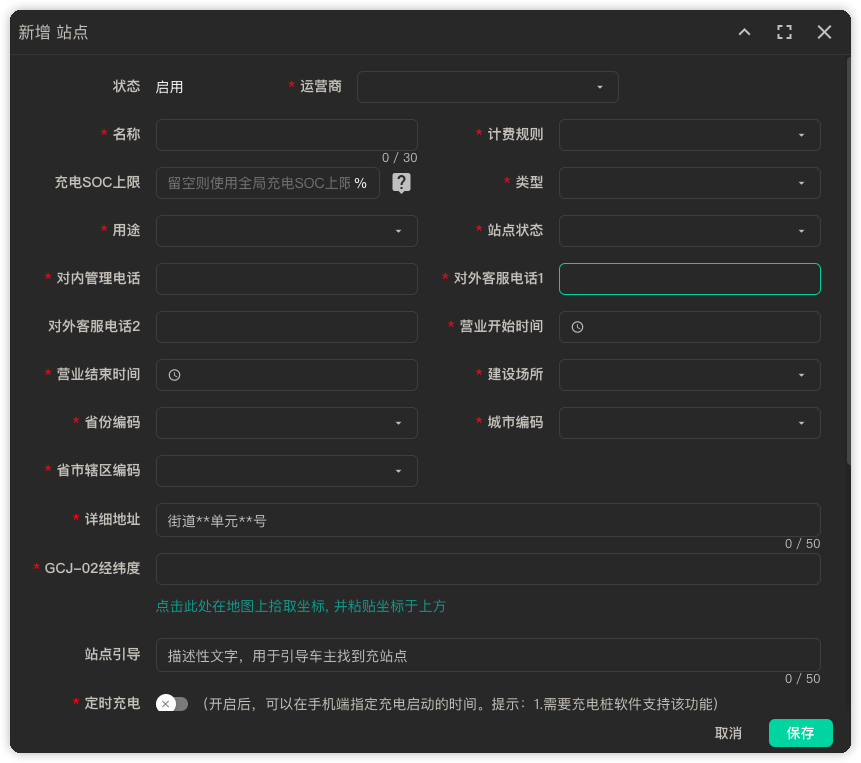Image resolution: width=861 pixels, height=763 pixels.
Task: Open the map coordinate picker link
Action: [301, 606]
